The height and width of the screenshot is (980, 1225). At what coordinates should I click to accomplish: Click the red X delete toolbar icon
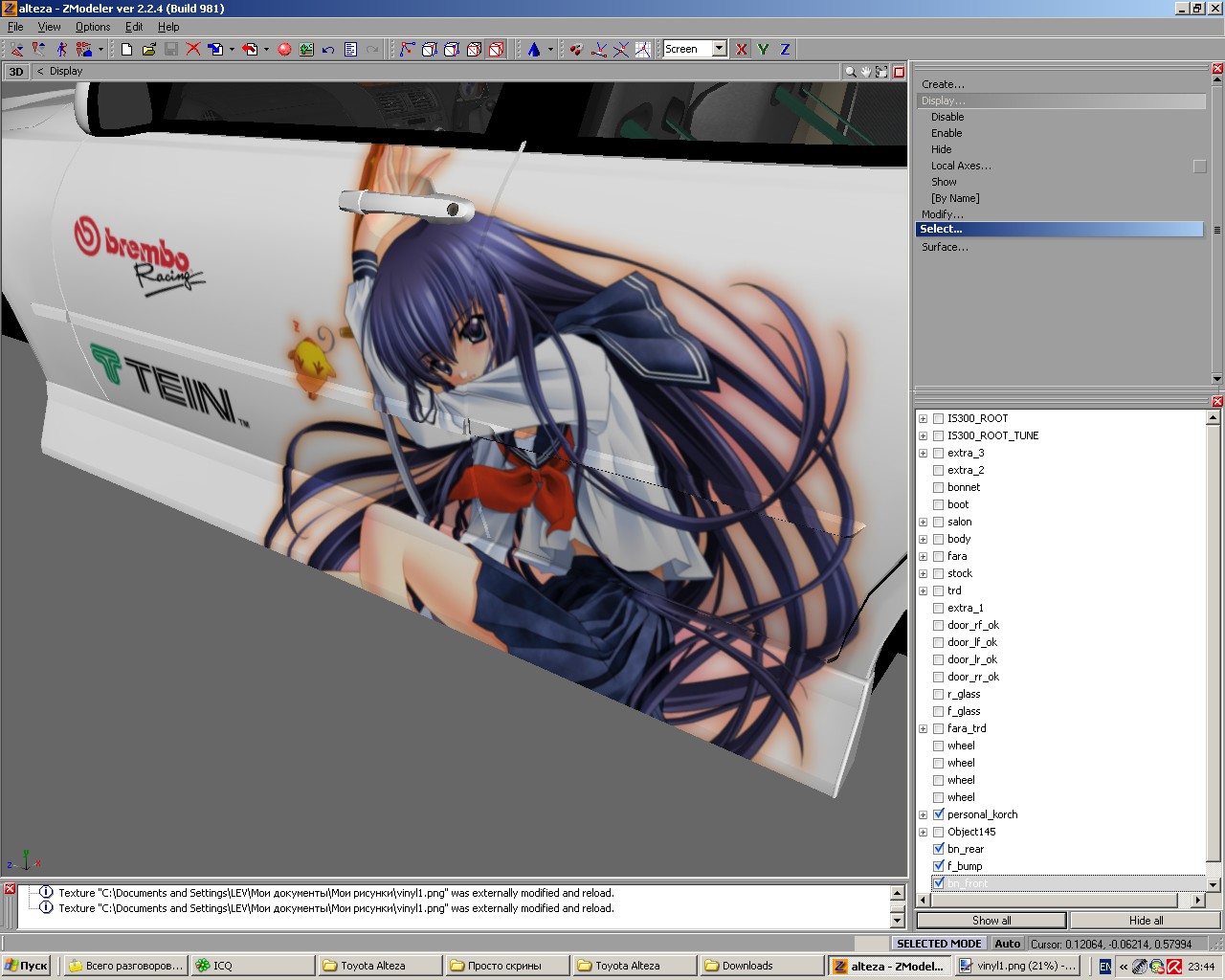(193, 49)
